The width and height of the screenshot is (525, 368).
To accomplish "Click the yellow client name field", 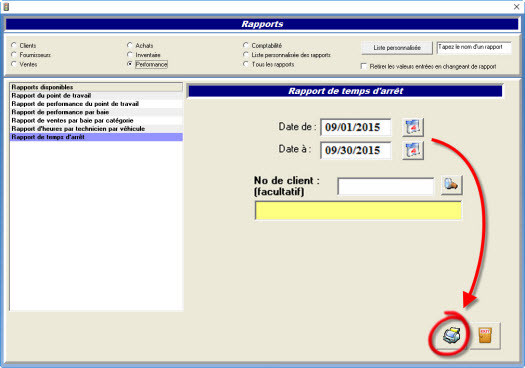I will [358, 211].
